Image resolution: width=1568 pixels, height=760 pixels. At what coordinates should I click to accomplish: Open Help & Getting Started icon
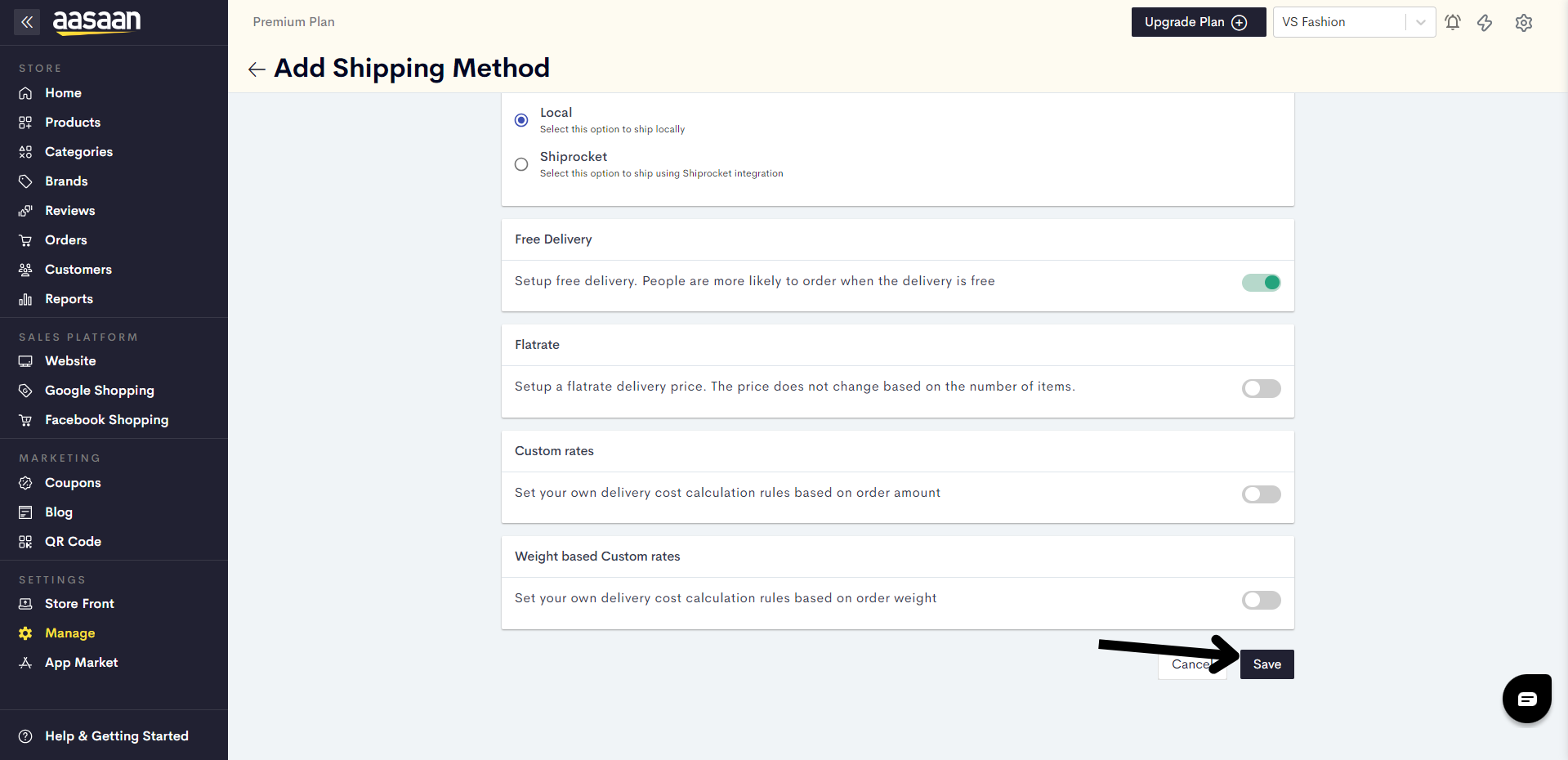click(25, 736)
